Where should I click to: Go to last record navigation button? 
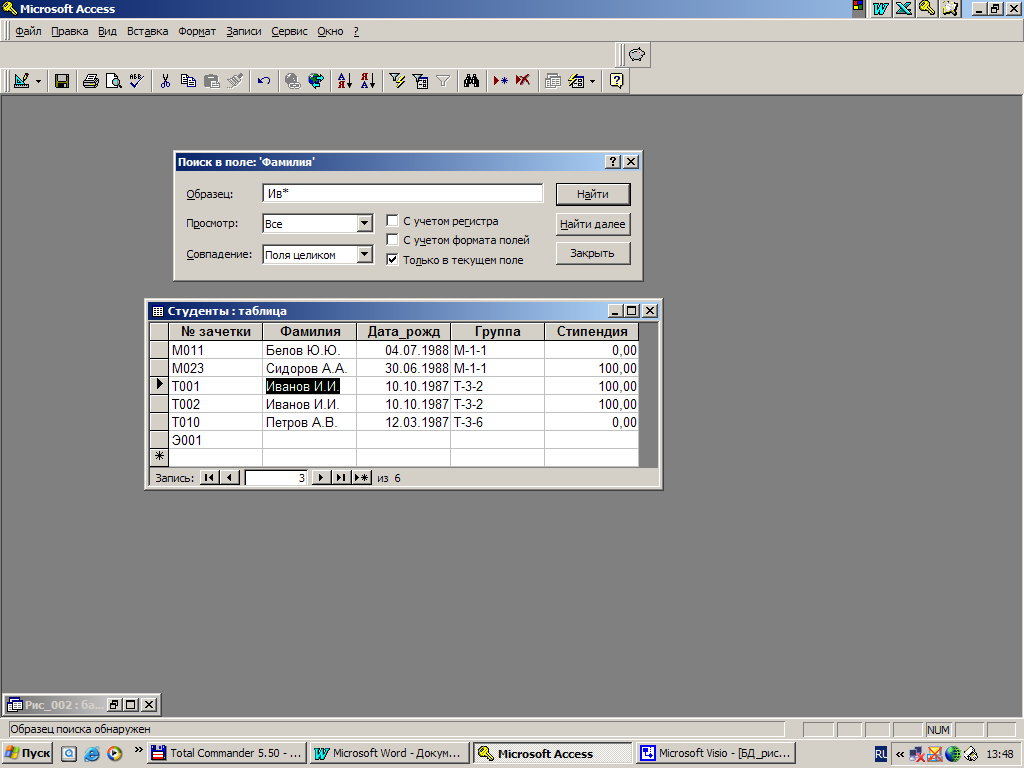[x=341, y=477]
